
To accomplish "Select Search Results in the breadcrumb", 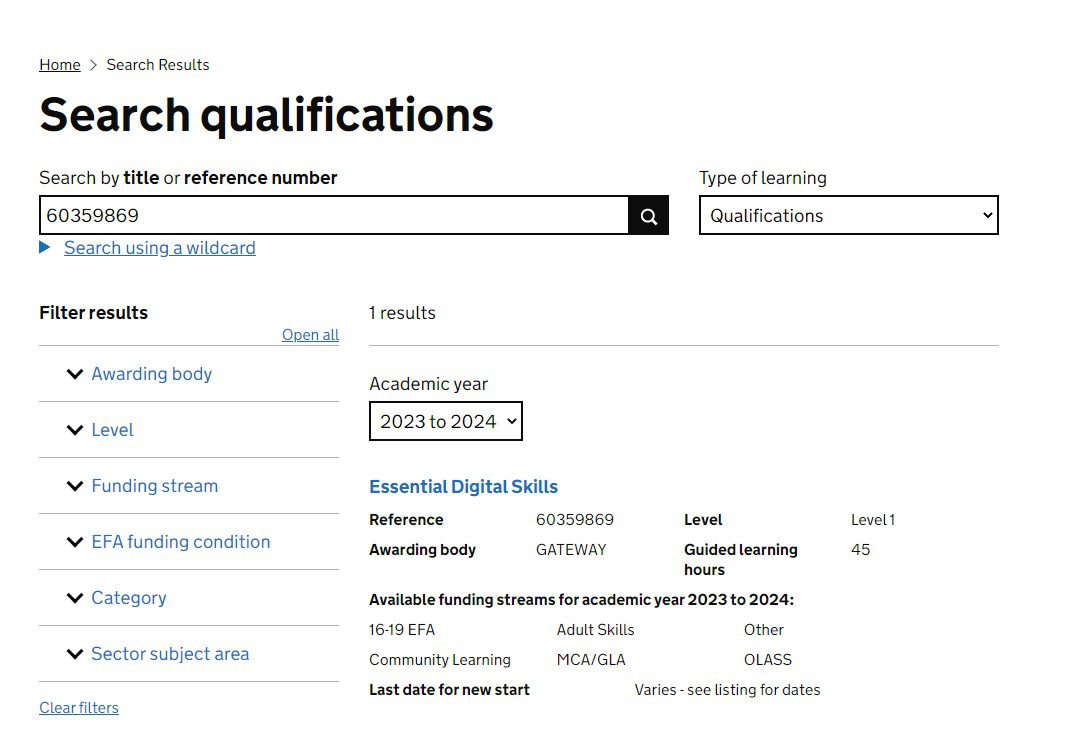I will (157, 64).
